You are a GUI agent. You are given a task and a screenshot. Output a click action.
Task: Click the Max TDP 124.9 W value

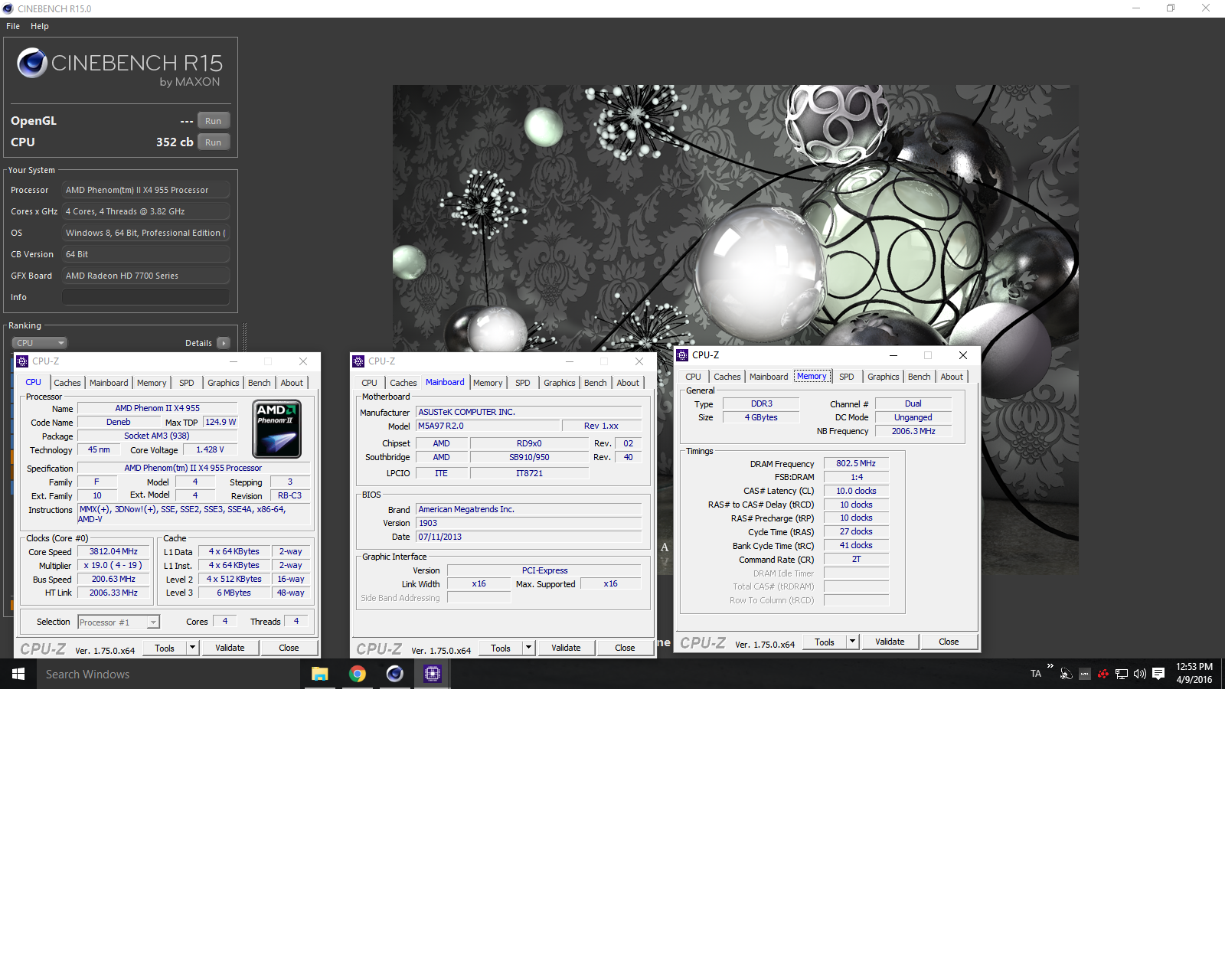pyautogui.click(x=220, y=422)
